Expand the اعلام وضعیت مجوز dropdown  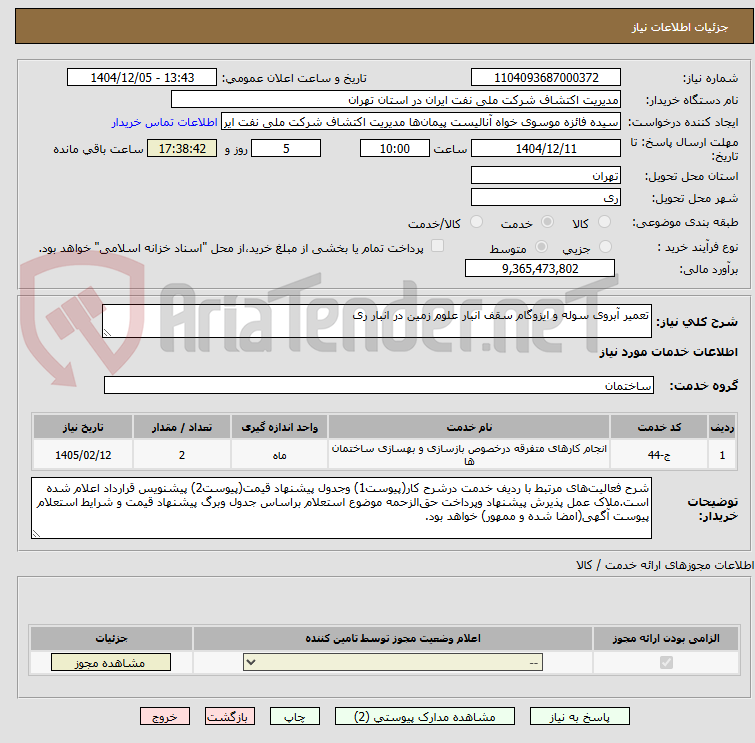393,663
